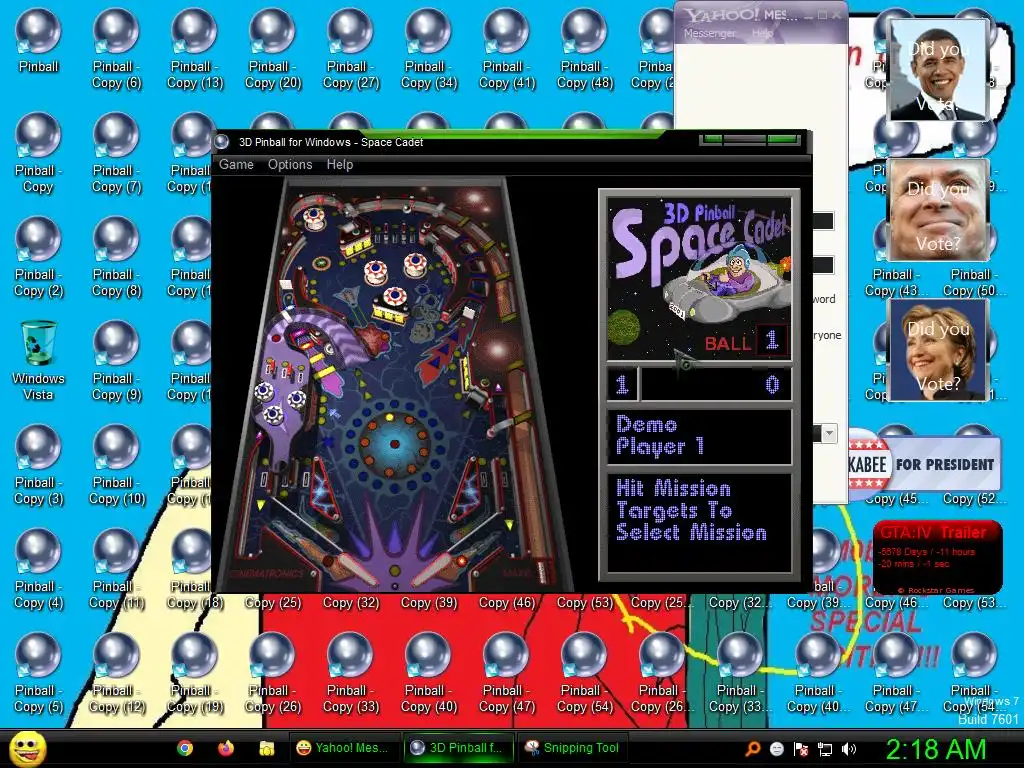Click the GTA:IV Trailer countdown gadget
The width and height of the screenshot is (1024, 768).
[x=937, y=557]
